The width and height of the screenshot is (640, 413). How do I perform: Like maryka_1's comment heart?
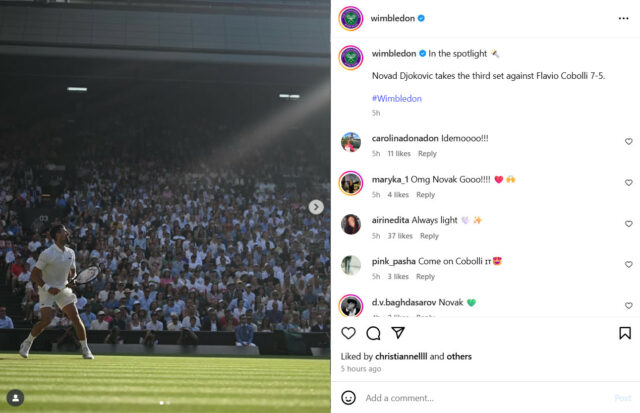(629, 182)
